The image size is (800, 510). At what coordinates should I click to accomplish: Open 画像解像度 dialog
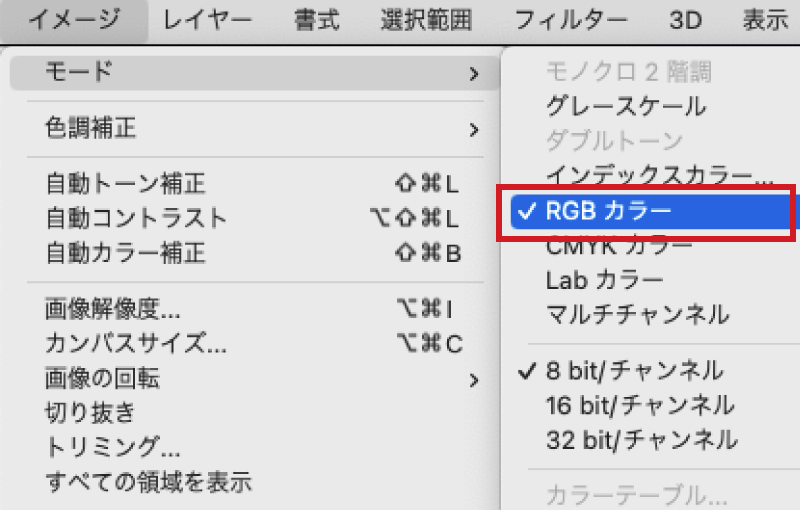tap(113, 310)
